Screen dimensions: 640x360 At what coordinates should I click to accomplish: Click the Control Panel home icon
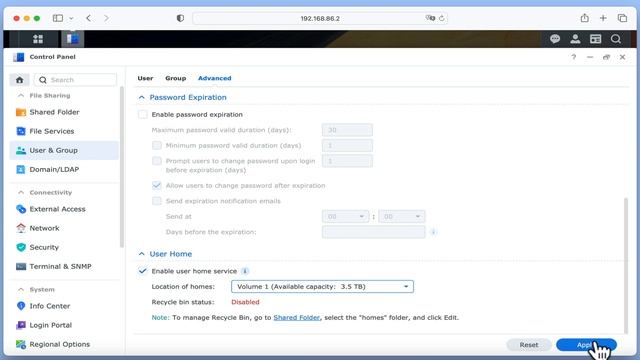click(x=19, y=80)
